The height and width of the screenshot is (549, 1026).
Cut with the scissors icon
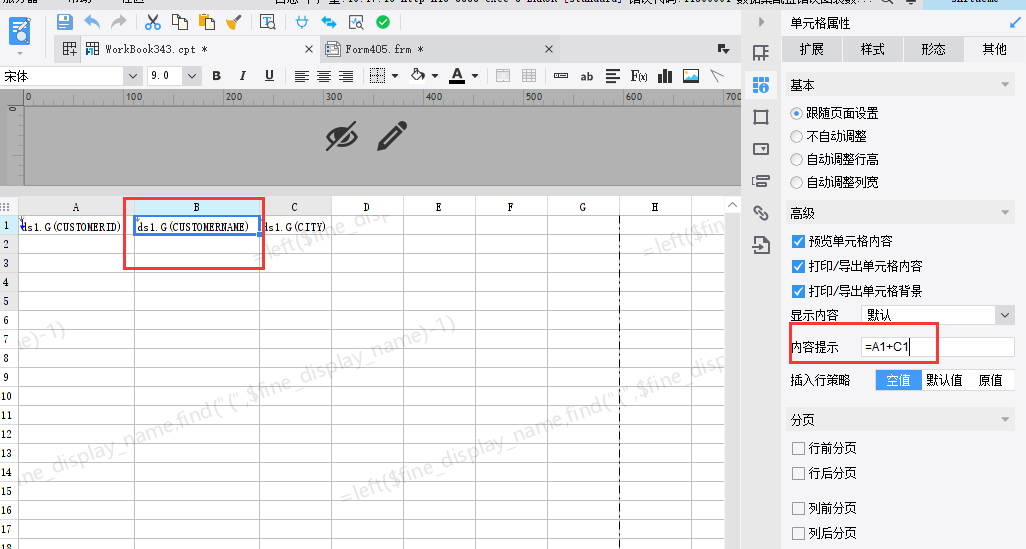(152, 22)
